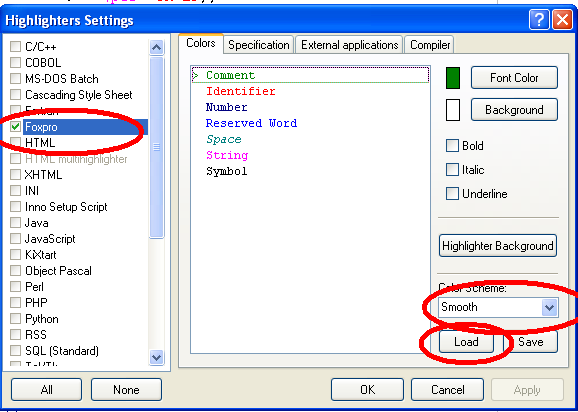This screenshot has width=578, height=412.
Task: Click the Background button
Action: click(514, 109)
